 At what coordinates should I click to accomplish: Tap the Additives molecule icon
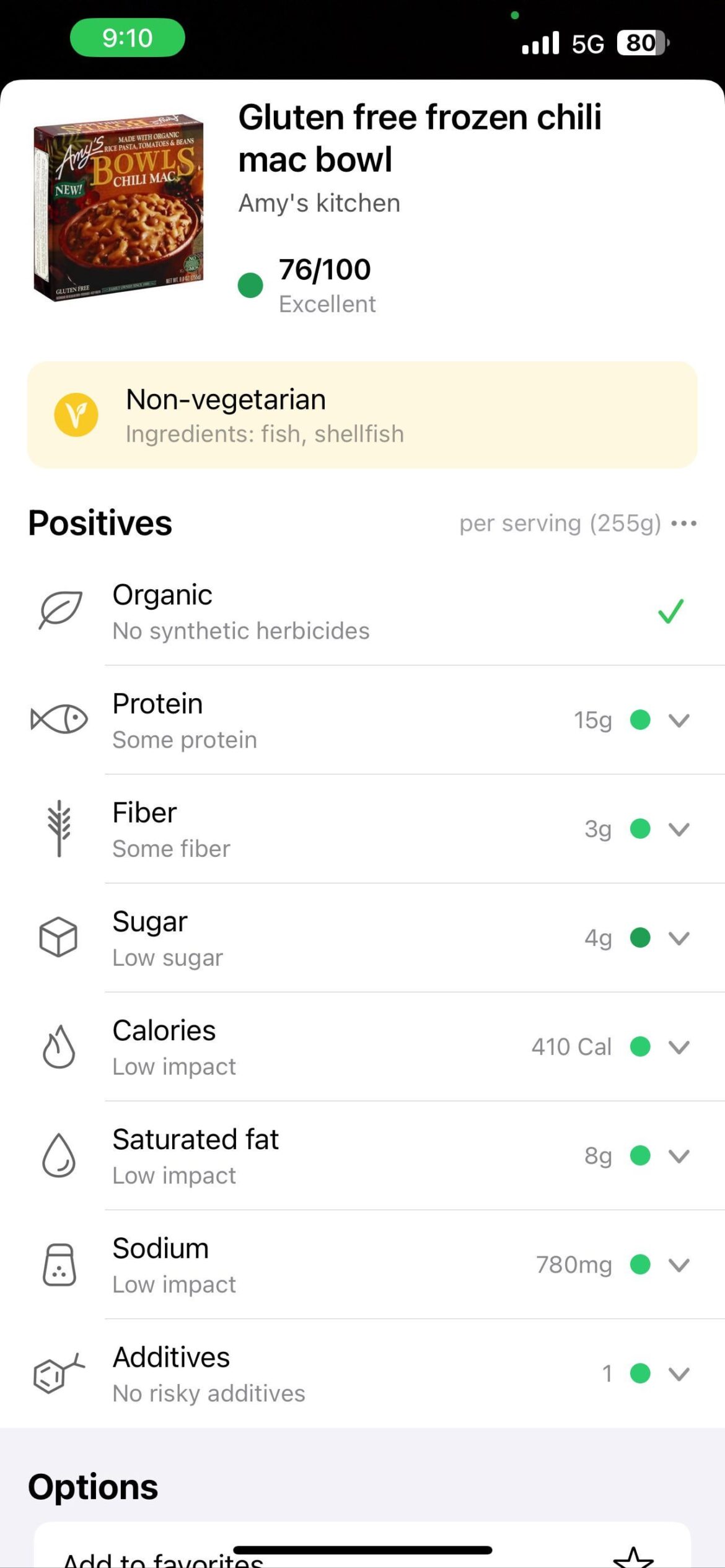point(58,1373)
